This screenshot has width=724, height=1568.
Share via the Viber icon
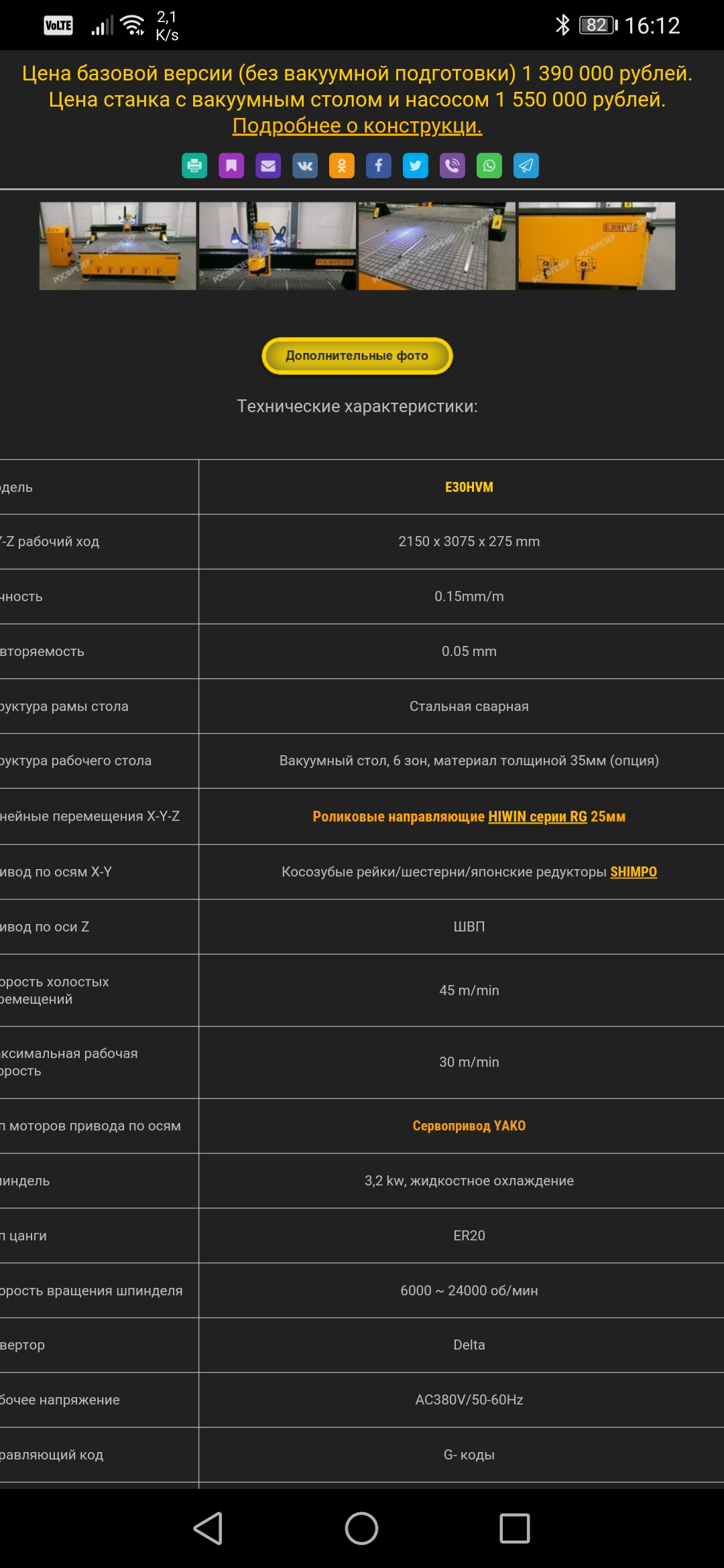click(452, 166)
